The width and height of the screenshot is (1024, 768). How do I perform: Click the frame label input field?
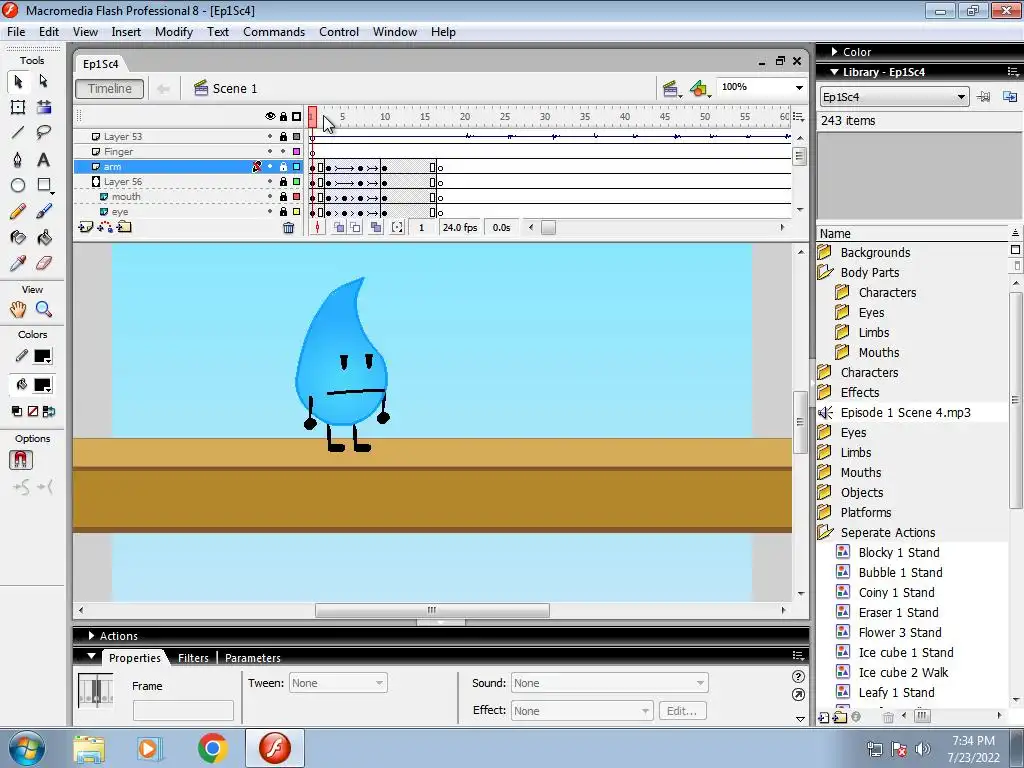click(183, 710)
